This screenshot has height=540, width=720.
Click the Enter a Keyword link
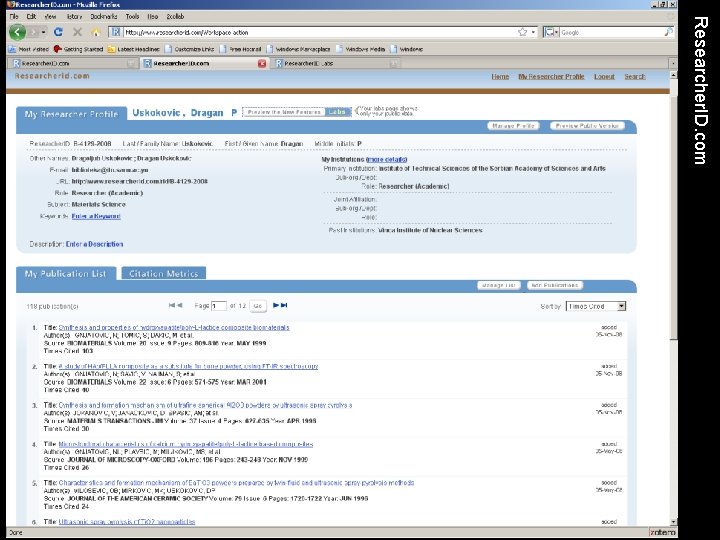96,216
